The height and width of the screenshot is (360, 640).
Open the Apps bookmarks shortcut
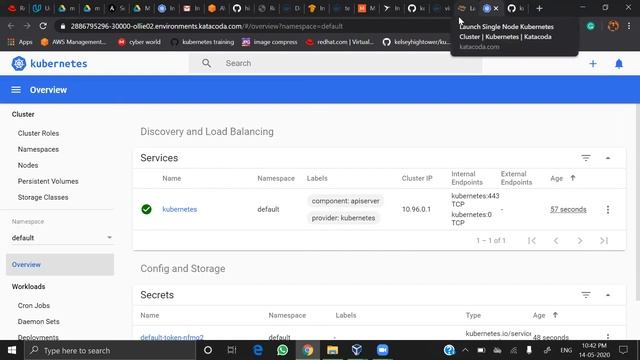click(x=20, y=42)
